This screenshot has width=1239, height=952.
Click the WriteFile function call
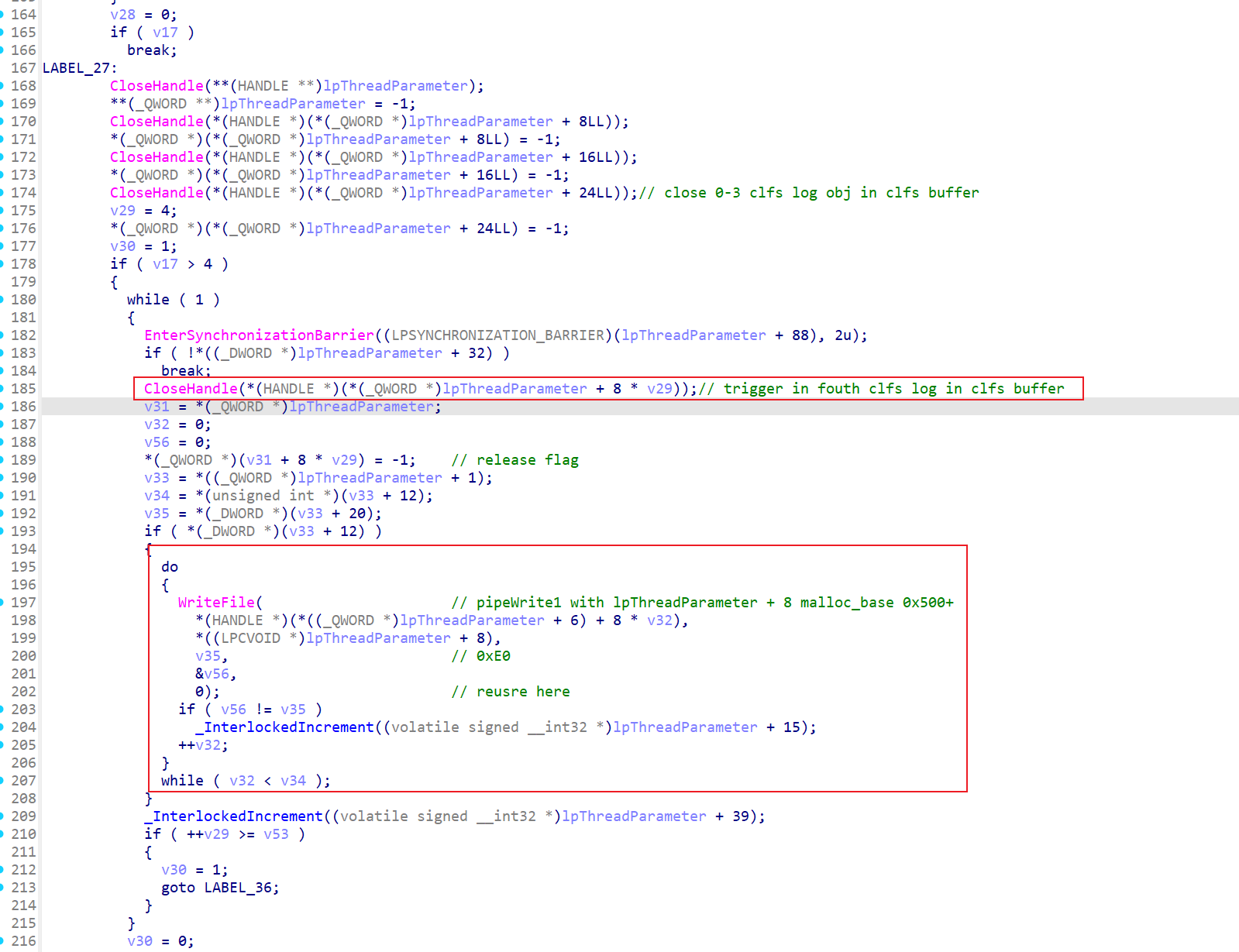pos(216,603)
